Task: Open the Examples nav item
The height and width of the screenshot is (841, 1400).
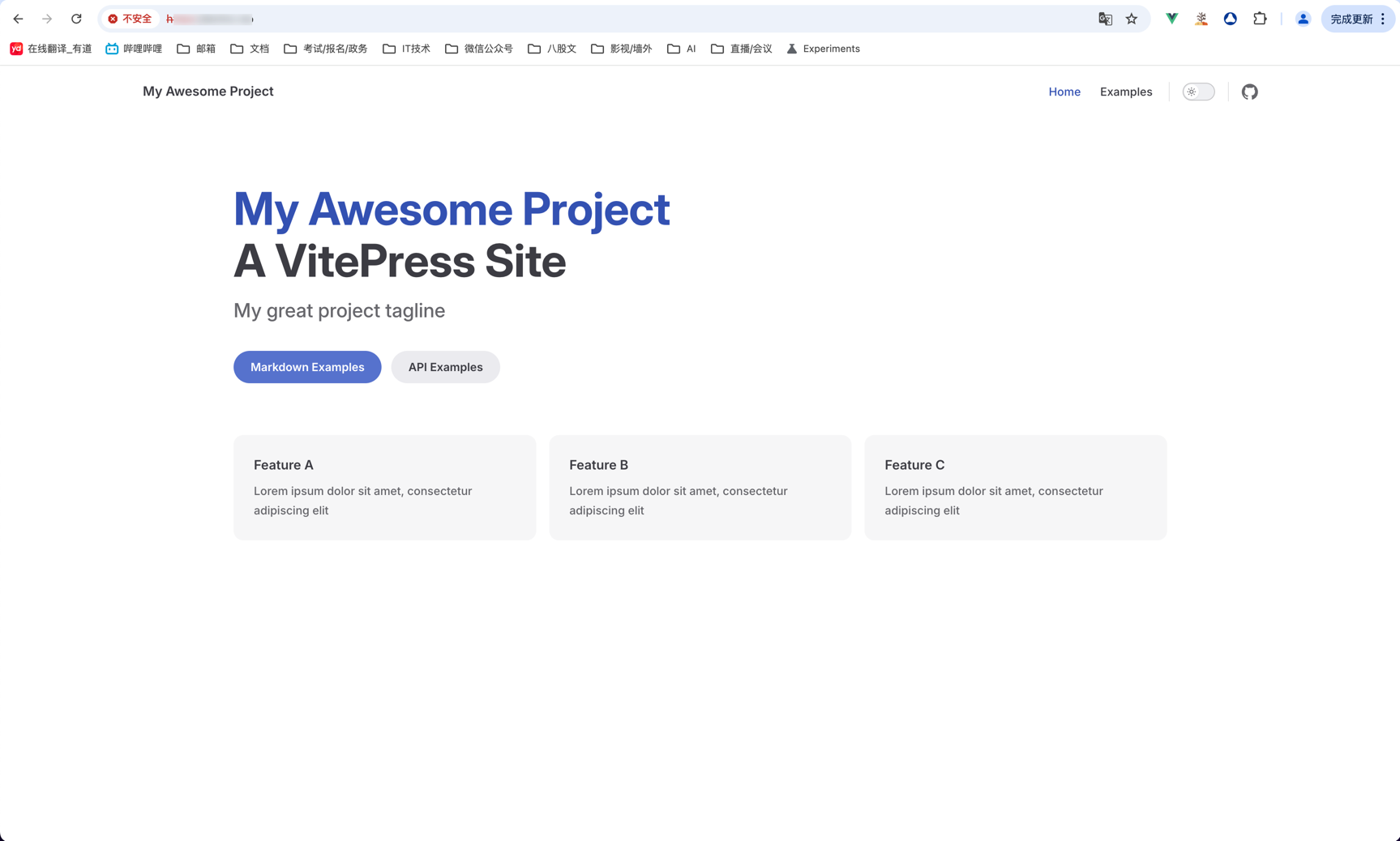Action: pyautogui.click(x=1125, y=92)
